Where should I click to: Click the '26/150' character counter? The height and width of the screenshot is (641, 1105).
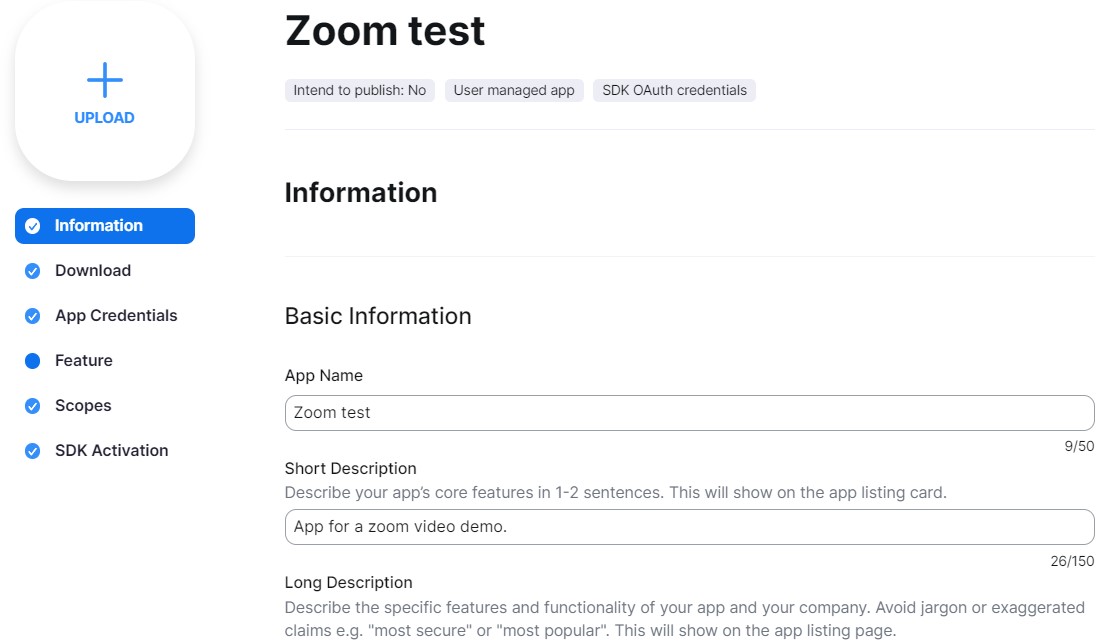pos(1072,561)
